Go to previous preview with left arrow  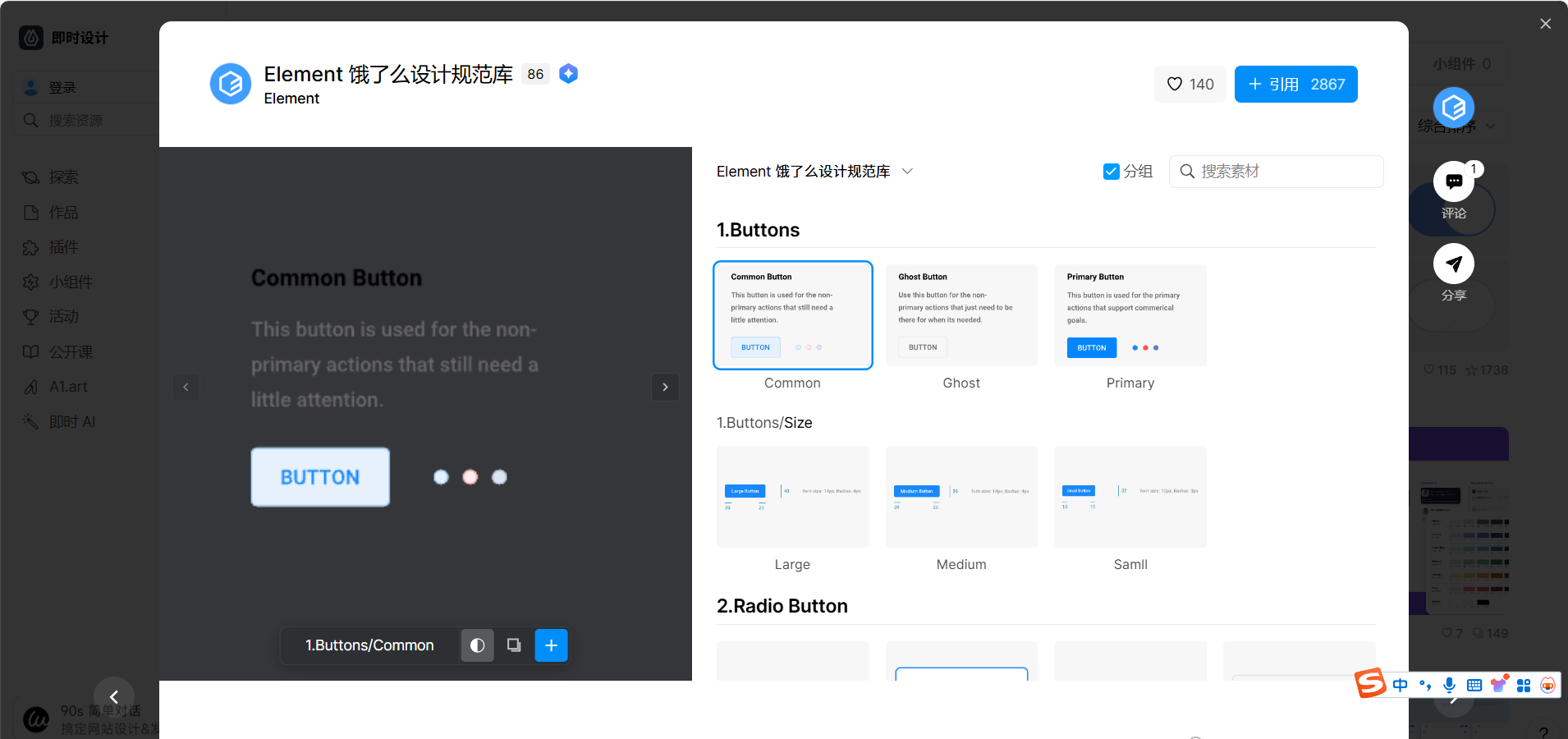[186, 387]
